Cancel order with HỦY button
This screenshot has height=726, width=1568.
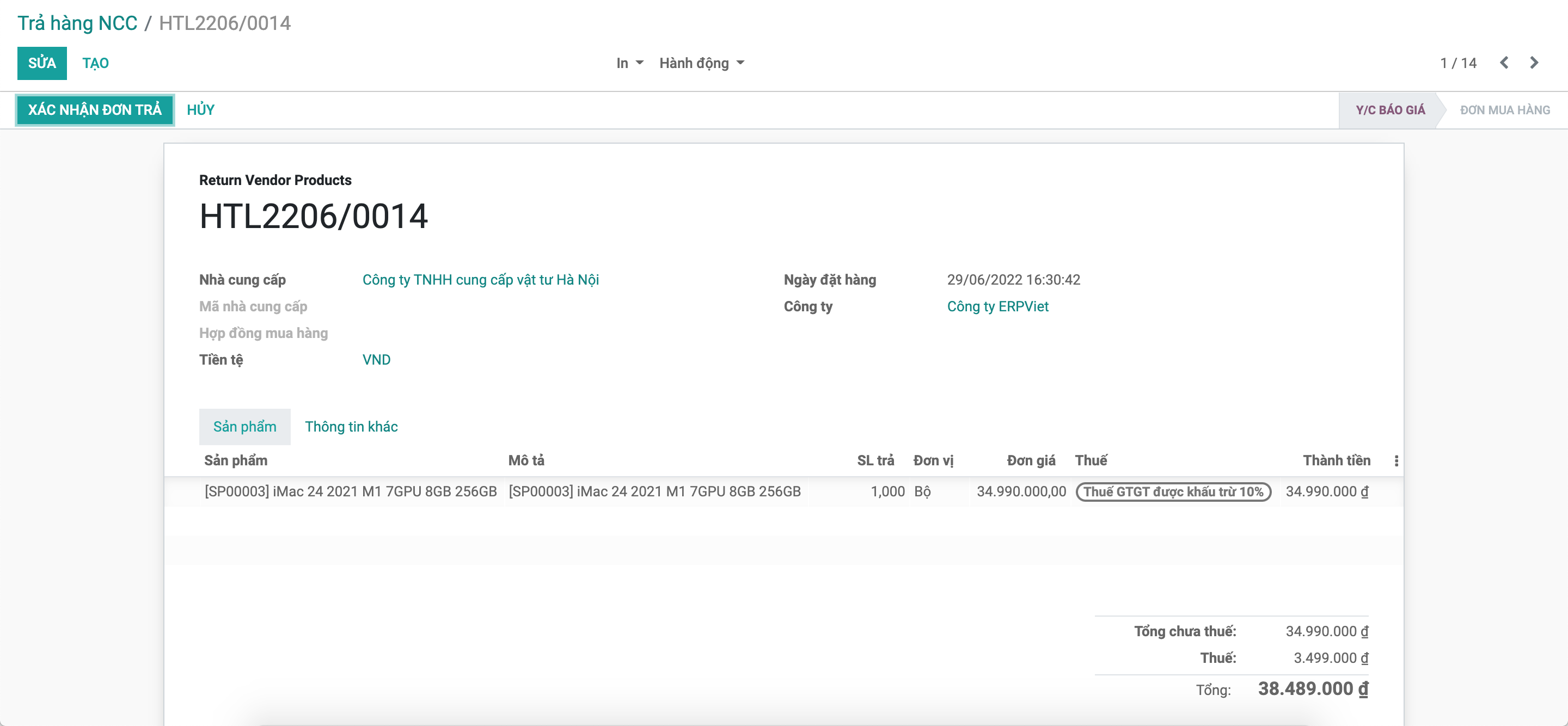point(200,109)
